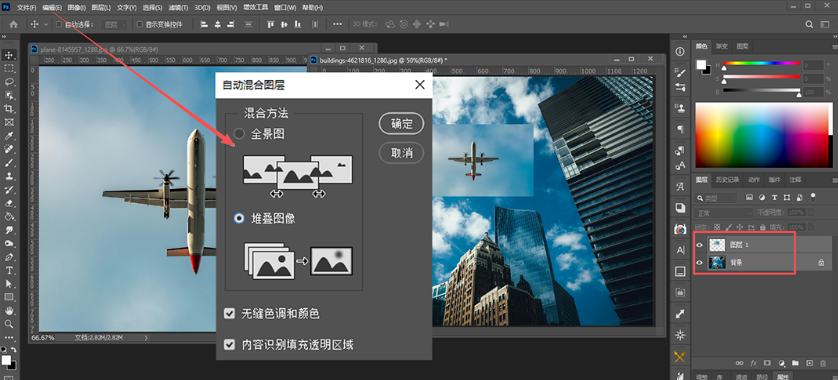Expand the Move tool preset arrow
The width and height of the screenshot is (838, 380).
[45, 24]
